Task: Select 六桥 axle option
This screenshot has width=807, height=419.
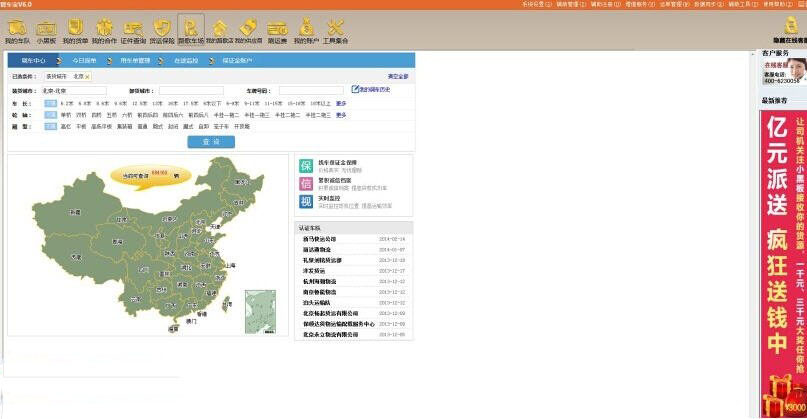Action: [127, 115]
